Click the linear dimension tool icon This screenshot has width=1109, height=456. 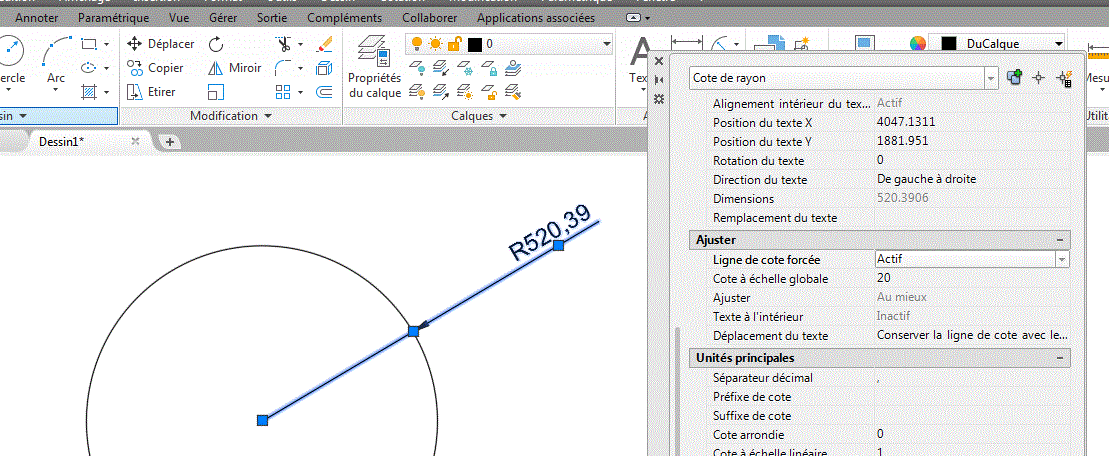coord(686,44)
